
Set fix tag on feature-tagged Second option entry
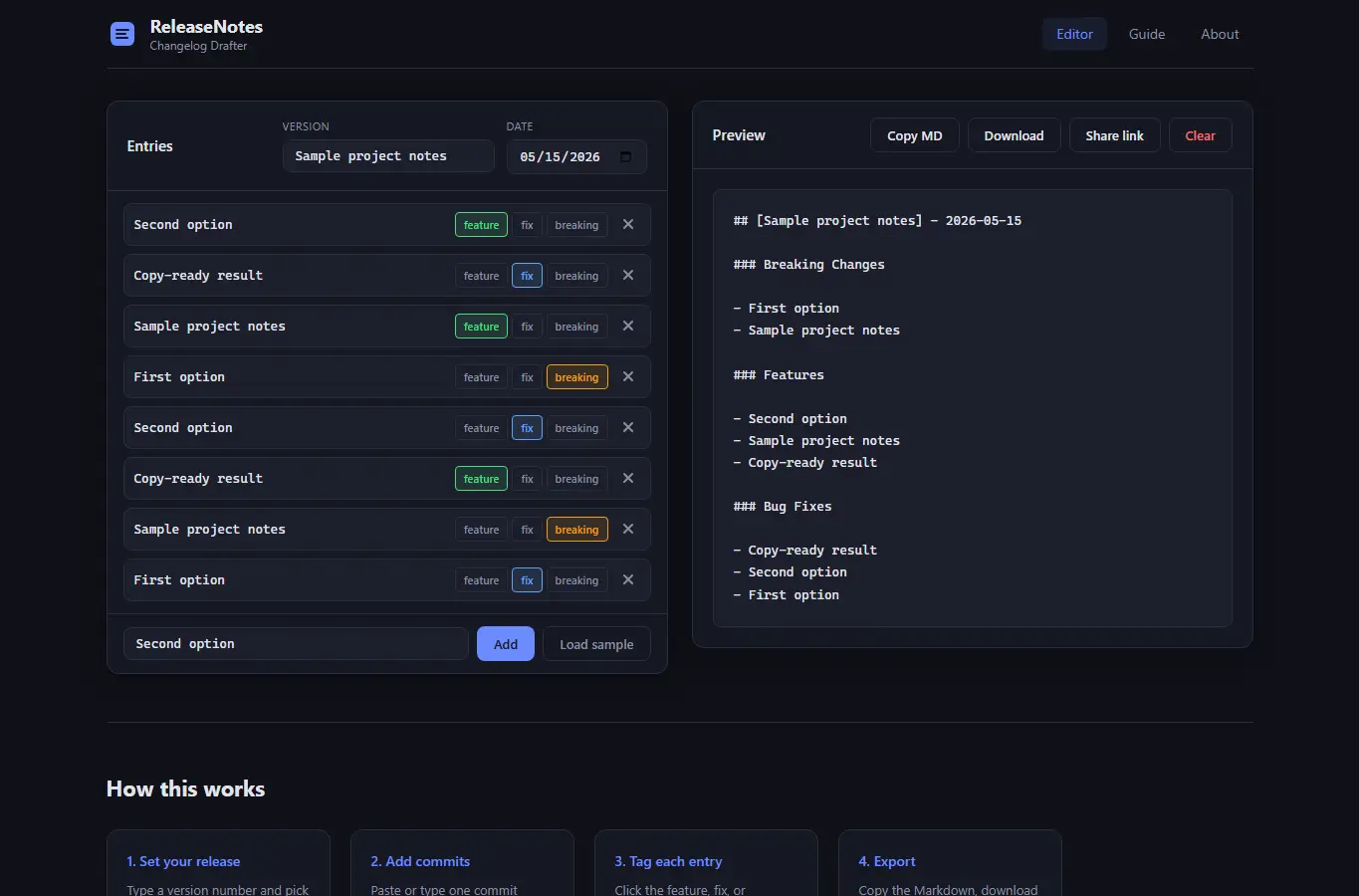[527, 225]
